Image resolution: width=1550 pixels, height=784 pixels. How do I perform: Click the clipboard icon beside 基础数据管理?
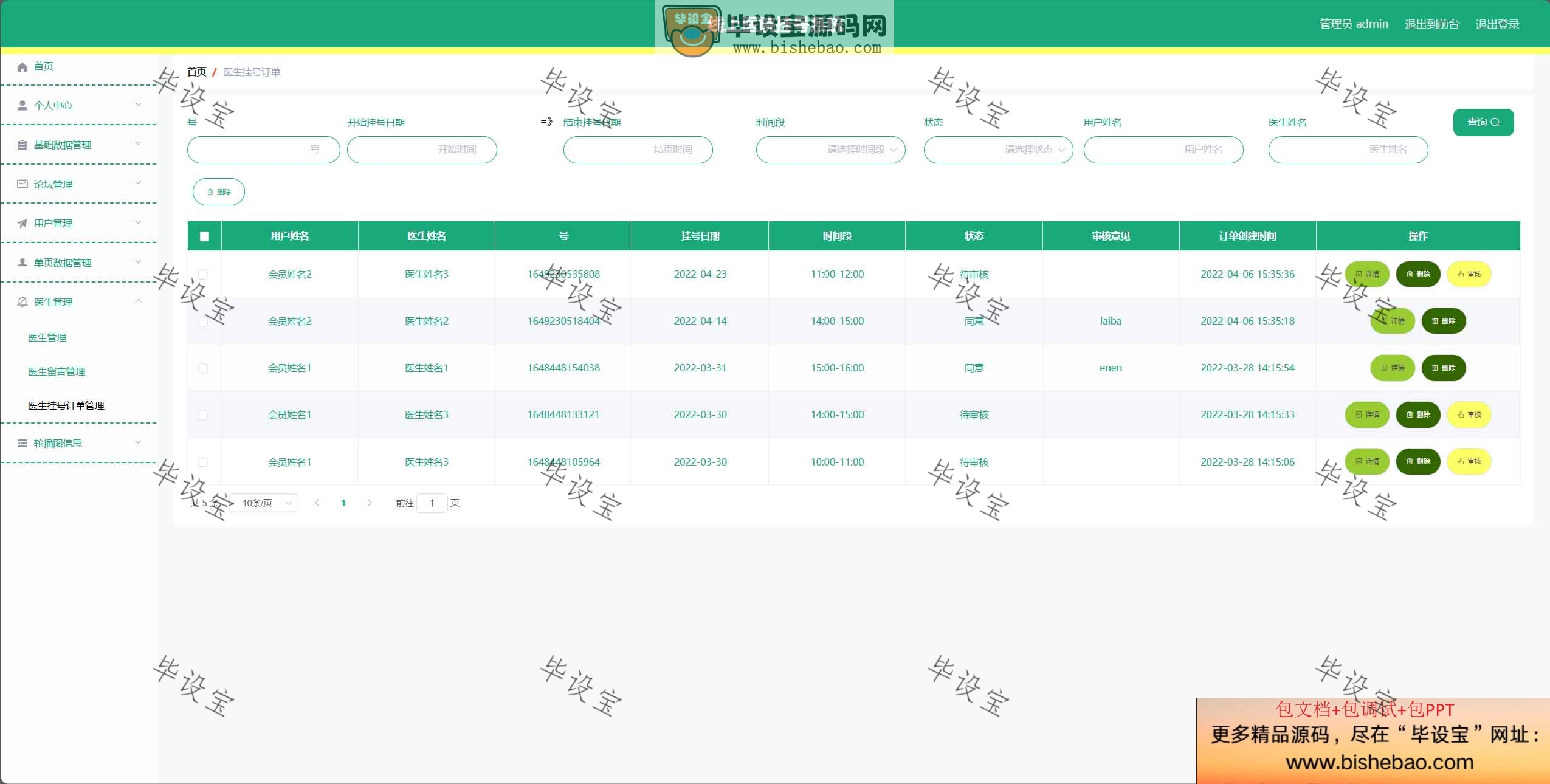coord(22,145)
